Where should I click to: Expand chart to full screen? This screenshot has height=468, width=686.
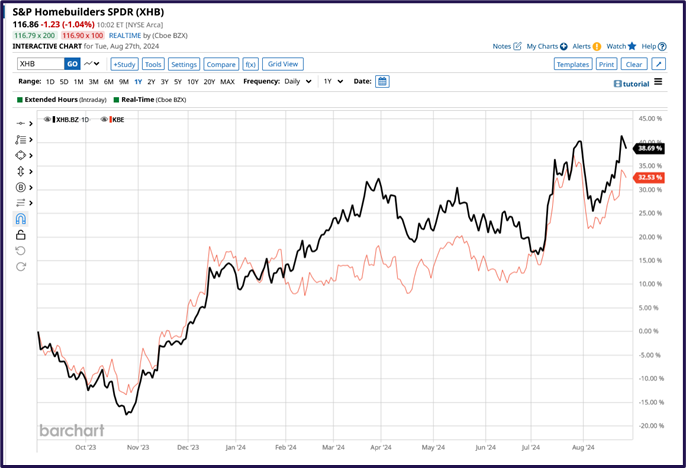coord(658,64)
